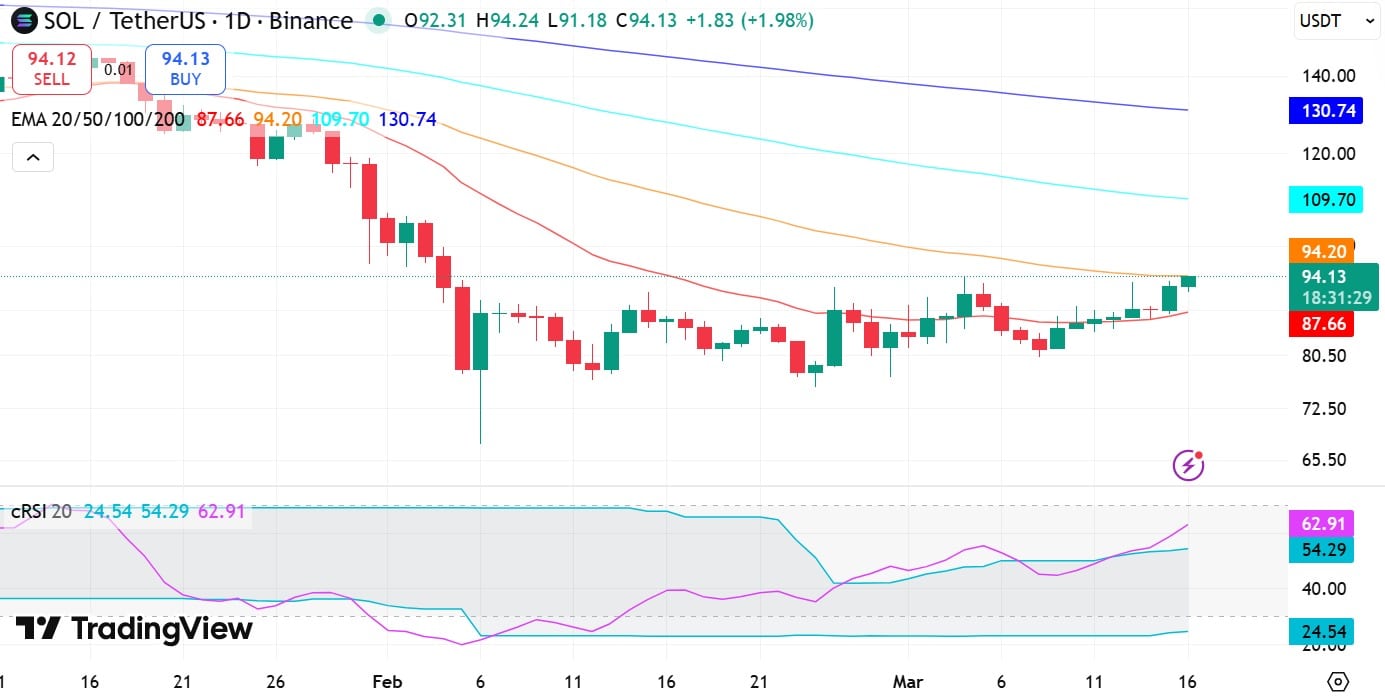Screen dimensions: 1385x696
Task: Click the TradingView logo
Action: [x=134, y=628]
